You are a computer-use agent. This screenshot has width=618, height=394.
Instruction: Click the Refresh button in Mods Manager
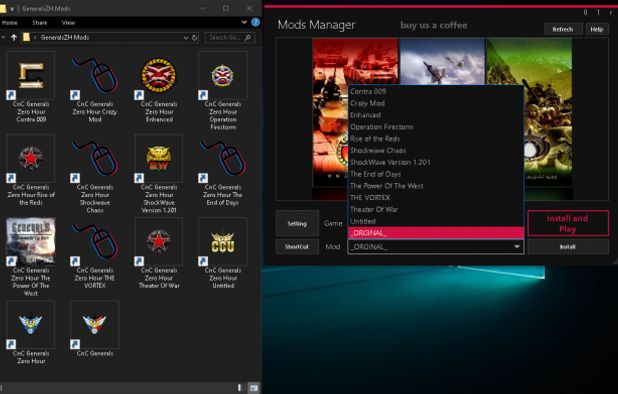click(563, 29)
